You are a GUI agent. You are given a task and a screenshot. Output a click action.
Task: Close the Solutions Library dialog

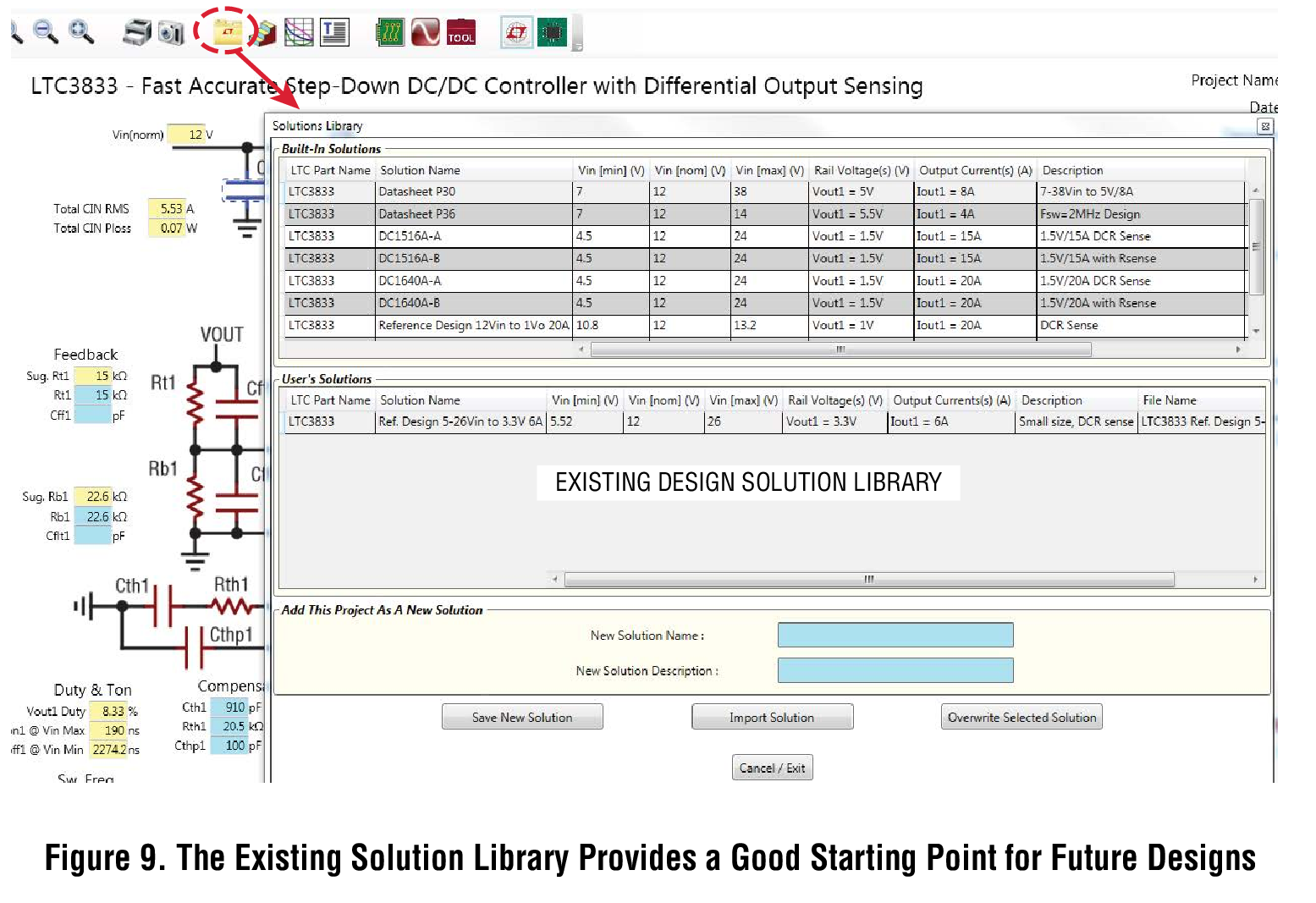pyautogui.click(x=1264, y=126)
